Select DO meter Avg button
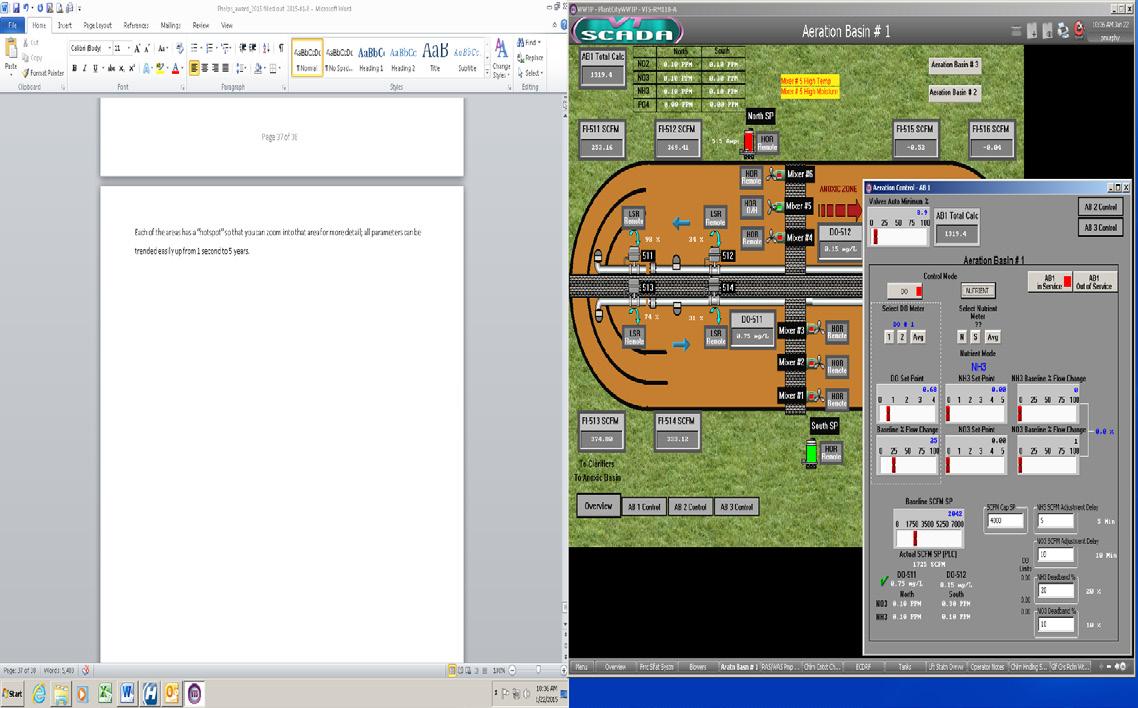This screenshot has width=1138, height=708. tap(919, 337)
